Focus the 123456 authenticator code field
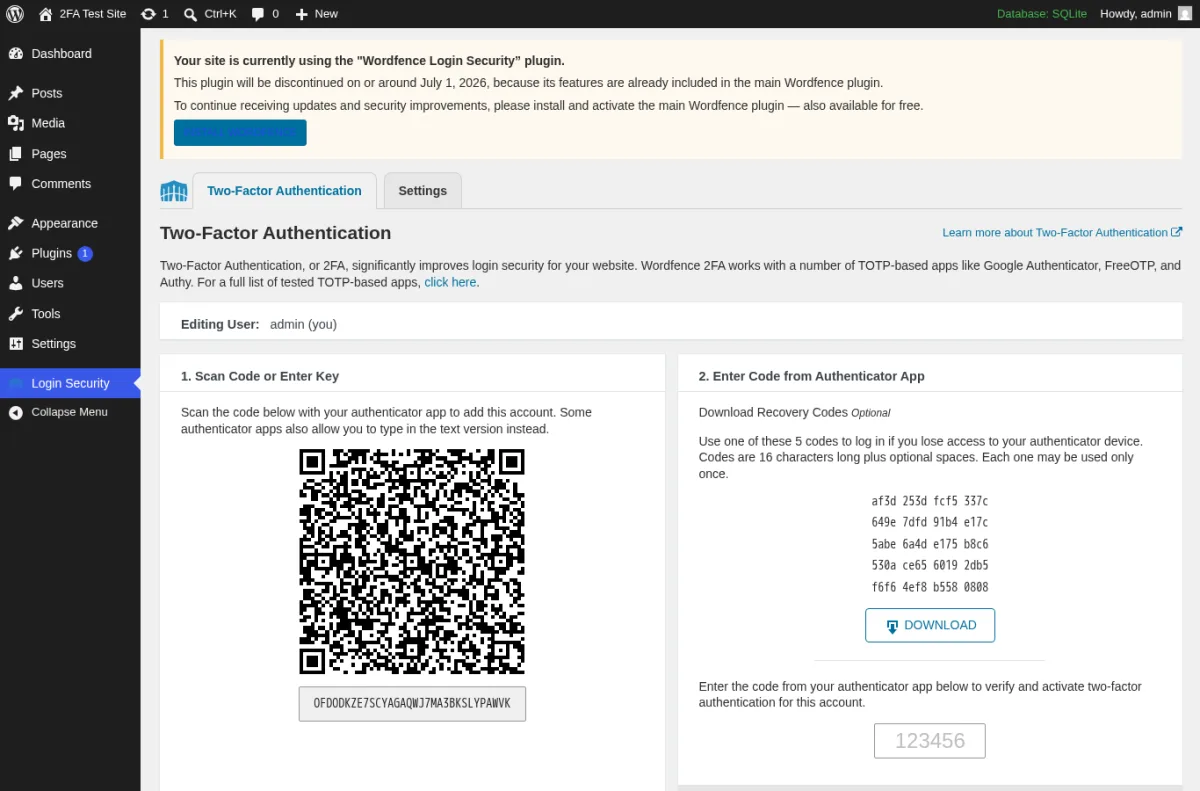Image resolution: width=1200 pixels, height=791 pixels. coord(930,741)
